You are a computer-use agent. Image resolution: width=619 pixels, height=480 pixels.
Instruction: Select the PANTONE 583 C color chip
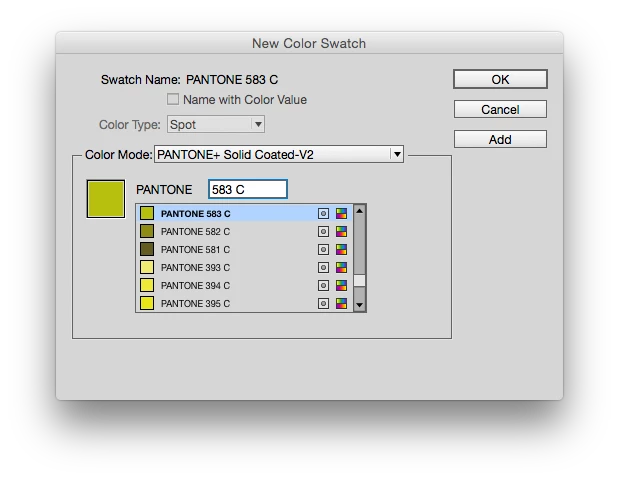[x=147, y=214]
